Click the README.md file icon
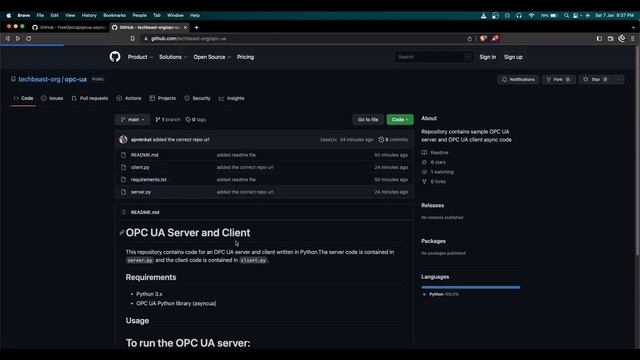Screen dimensions: 640x360 [123, 155]
